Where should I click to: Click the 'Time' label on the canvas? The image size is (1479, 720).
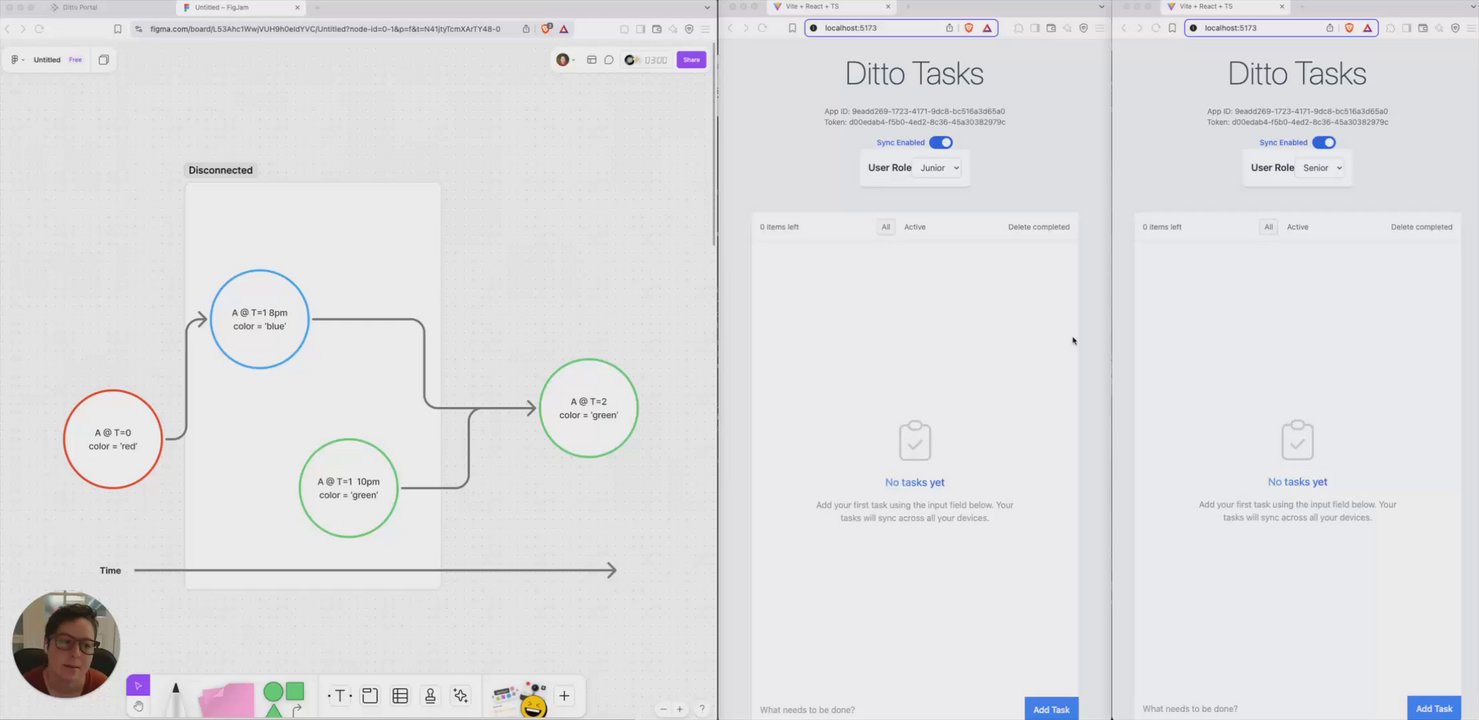click(x=110, y=571)
